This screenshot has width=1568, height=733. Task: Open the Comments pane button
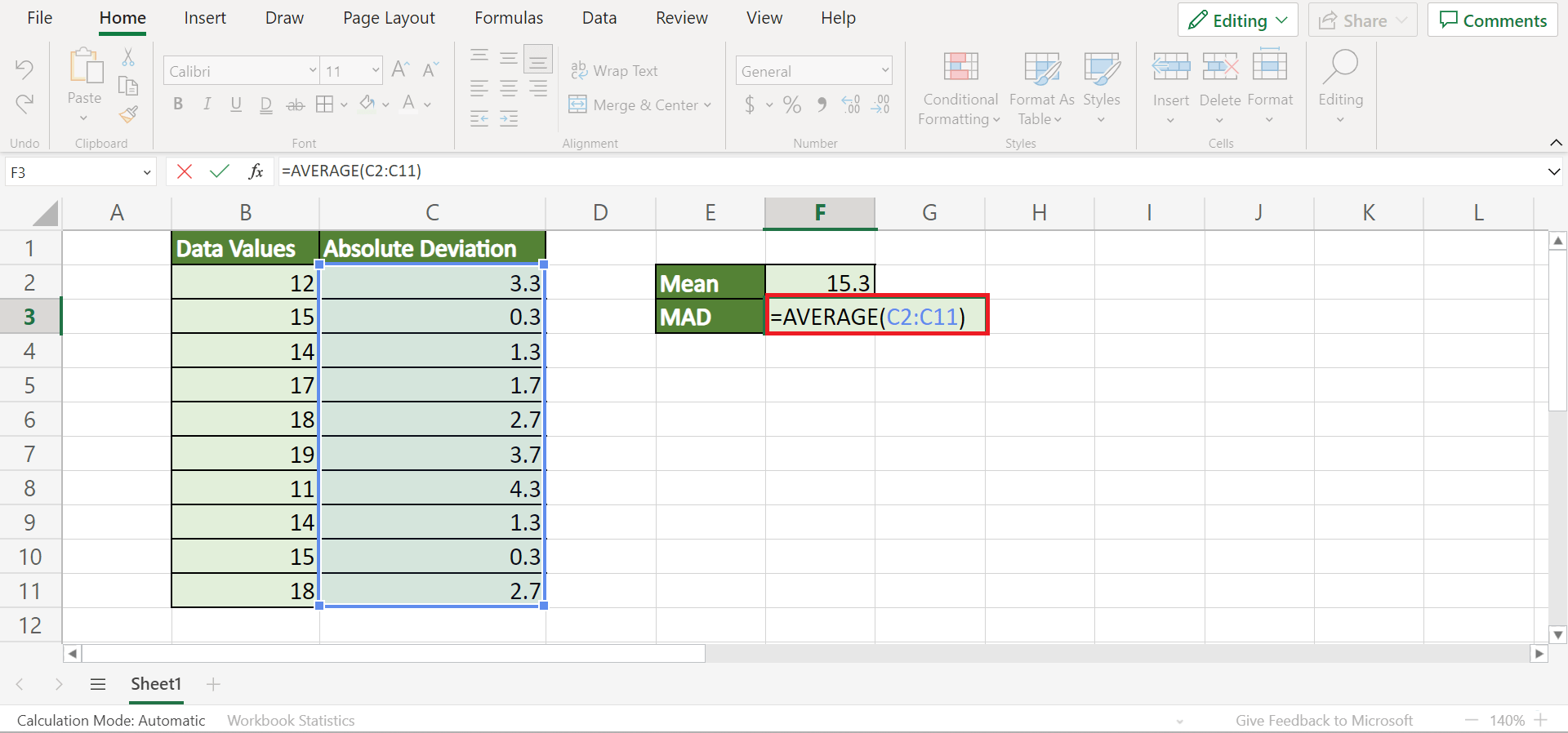[1493, 20]
